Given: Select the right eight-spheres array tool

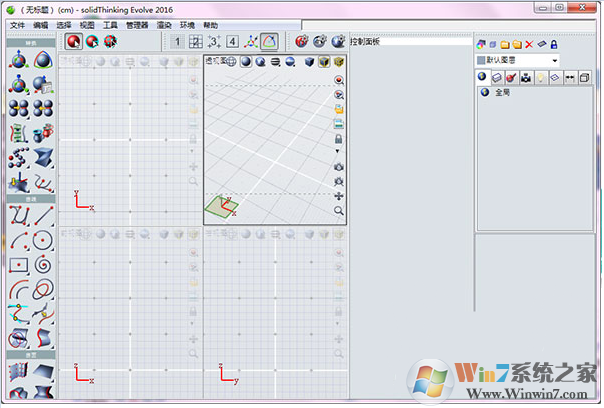Looking at the screenshot, I should coord(43,109).
